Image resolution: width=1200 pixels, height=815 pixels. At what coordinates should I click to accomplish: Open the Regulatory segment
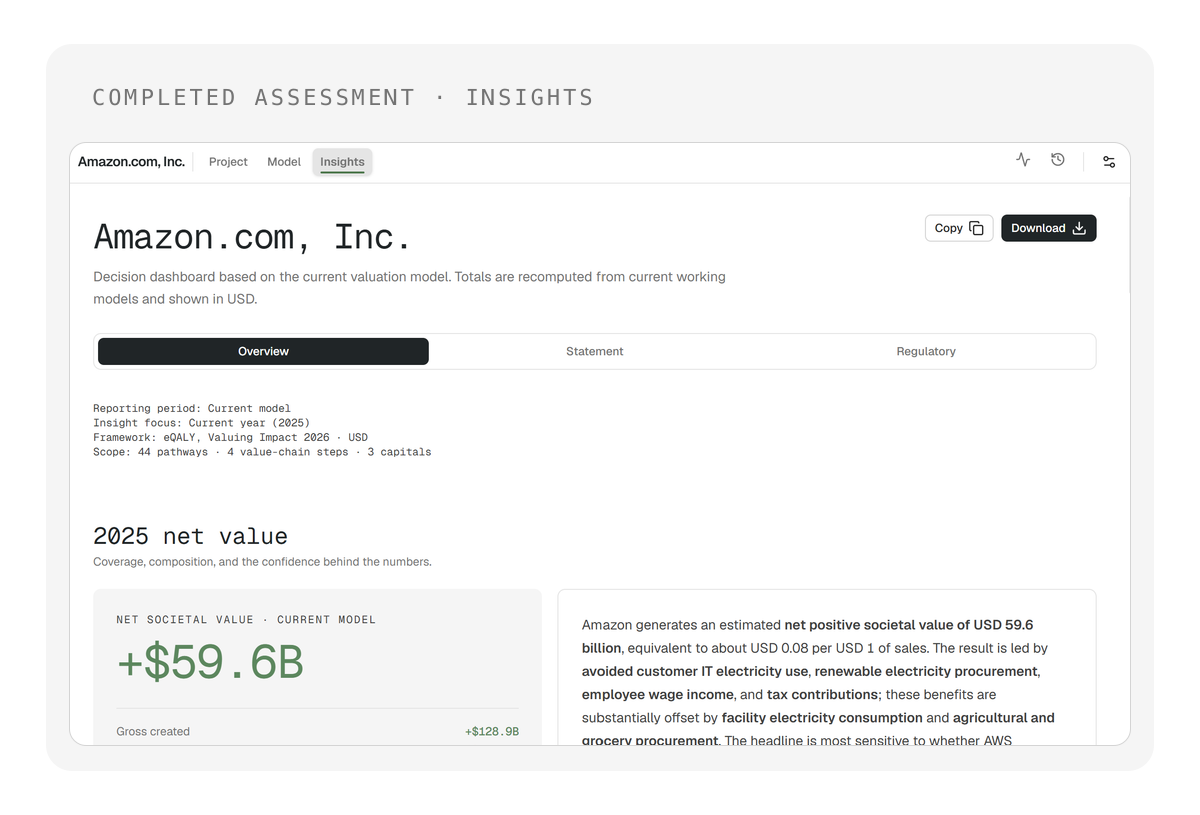coord(926,351)
